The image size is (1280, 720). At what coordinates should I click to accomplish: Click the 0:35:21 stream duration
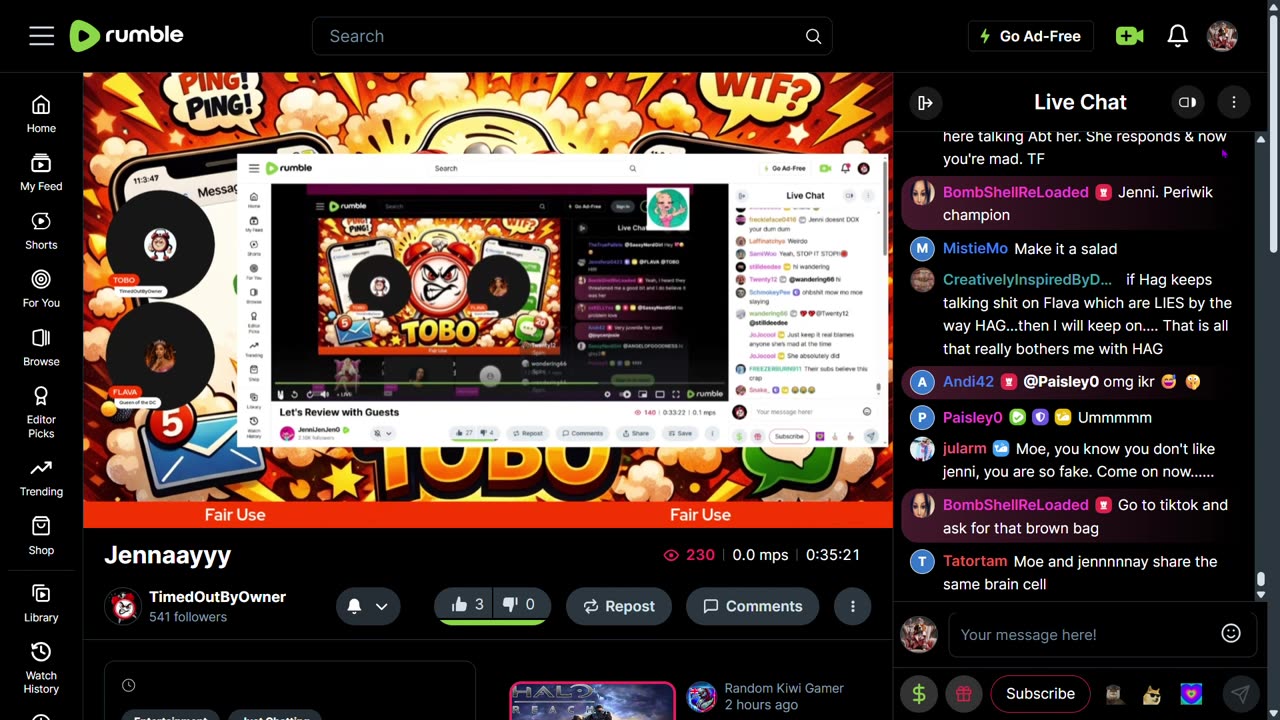click(x=833, y=555)
